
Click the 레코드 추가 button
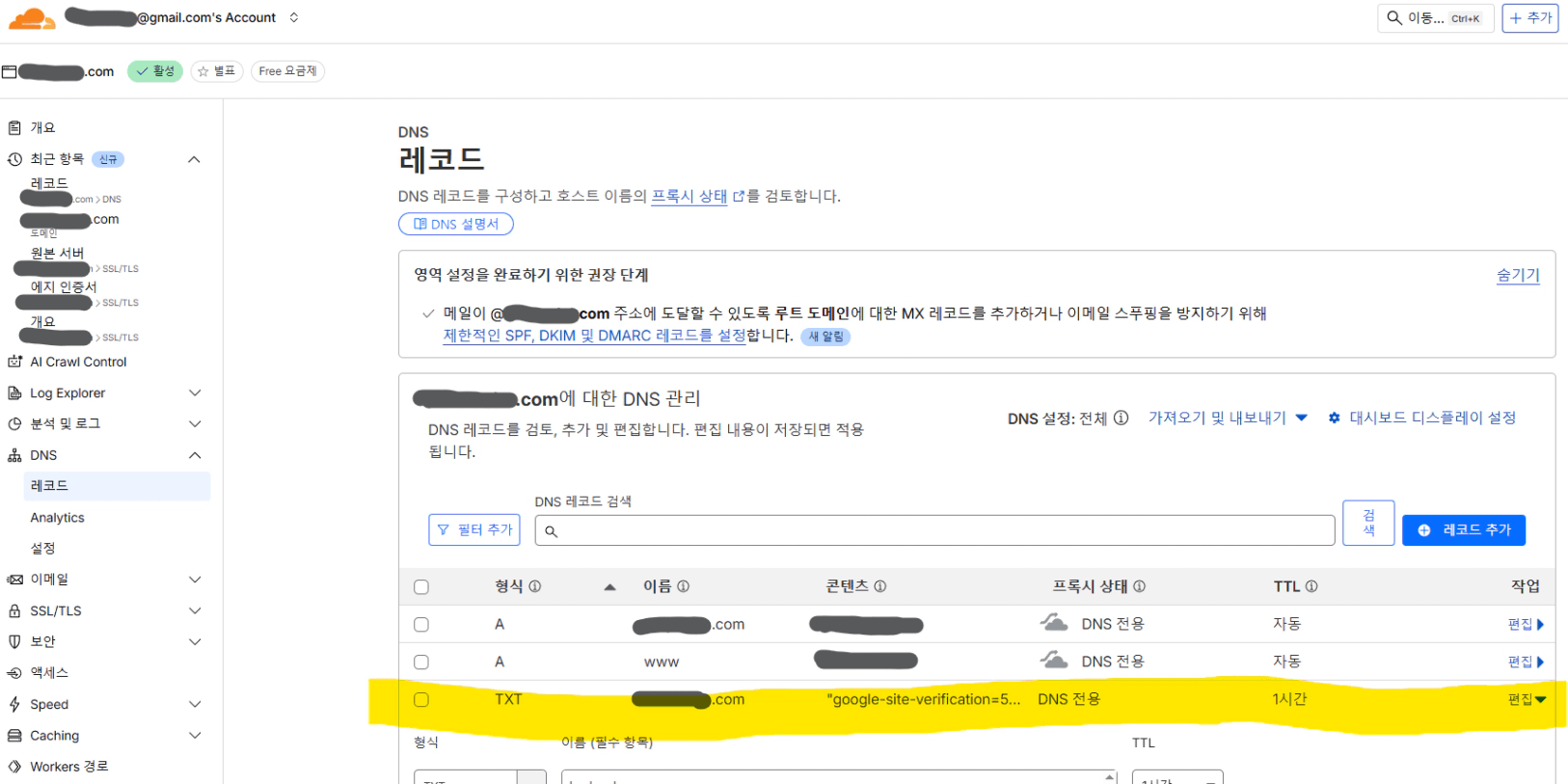[x=1464, y=529]
